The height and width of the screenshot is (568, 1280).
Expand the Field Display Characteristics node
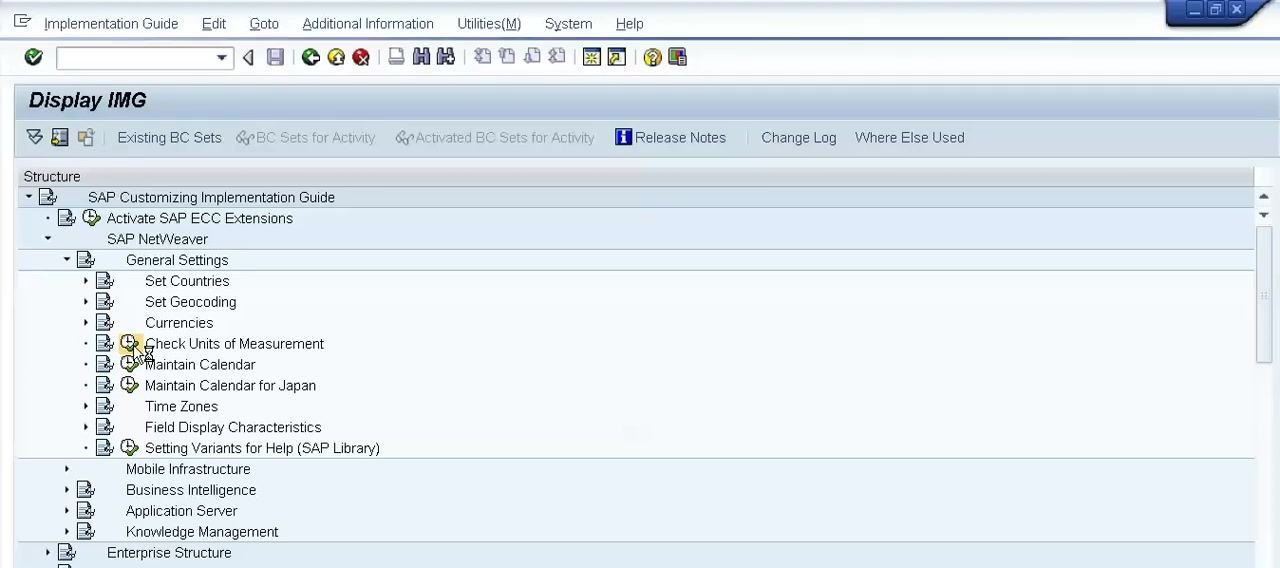coord(86,427)
